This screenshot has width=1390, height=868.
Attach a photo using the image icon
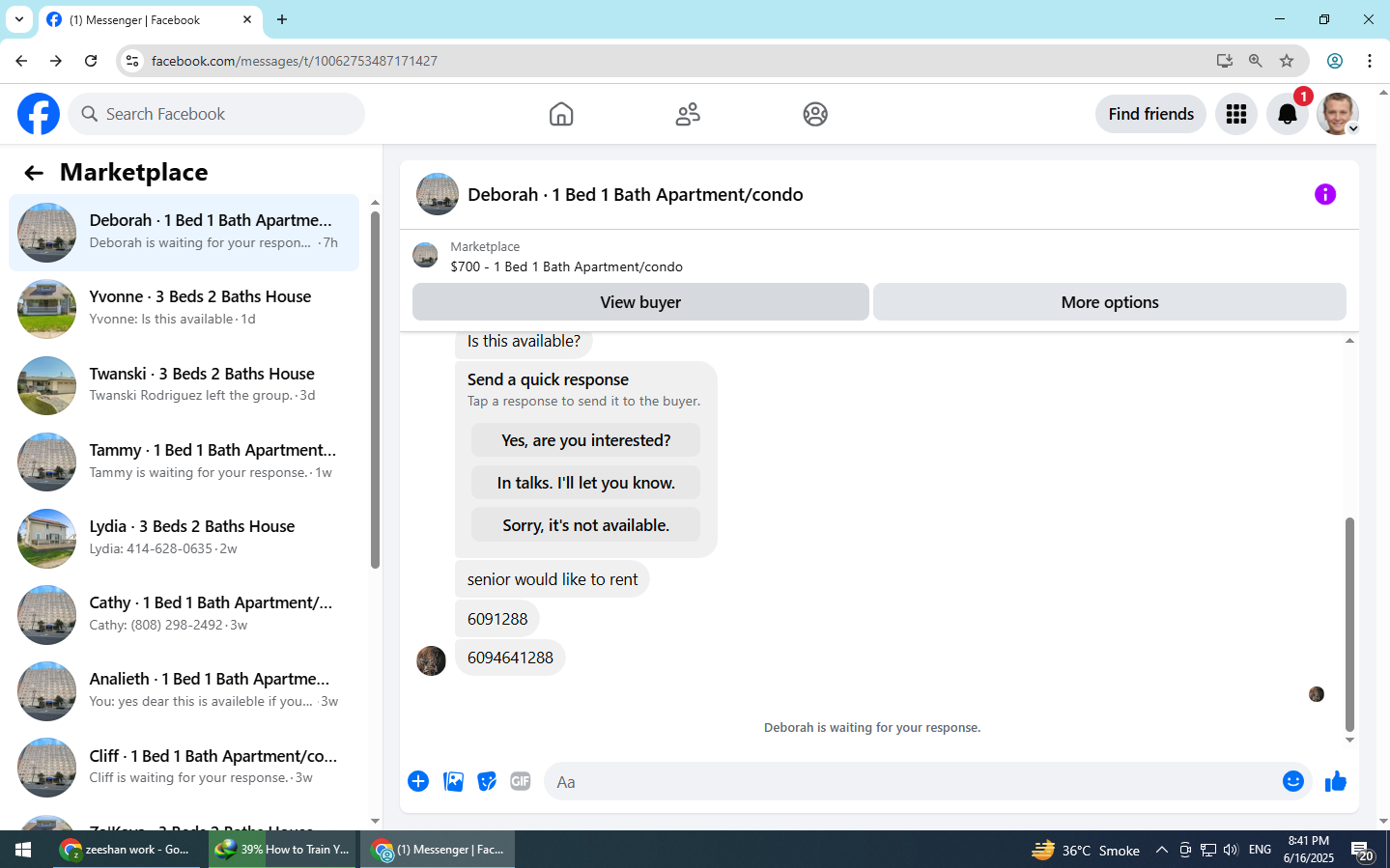(453, 781)
